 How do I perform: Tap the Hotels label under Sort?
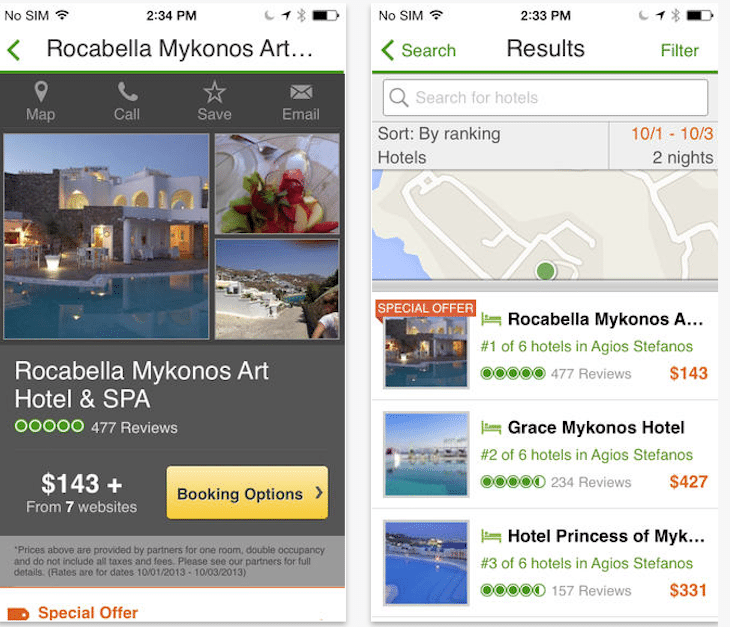coord(402,157)
